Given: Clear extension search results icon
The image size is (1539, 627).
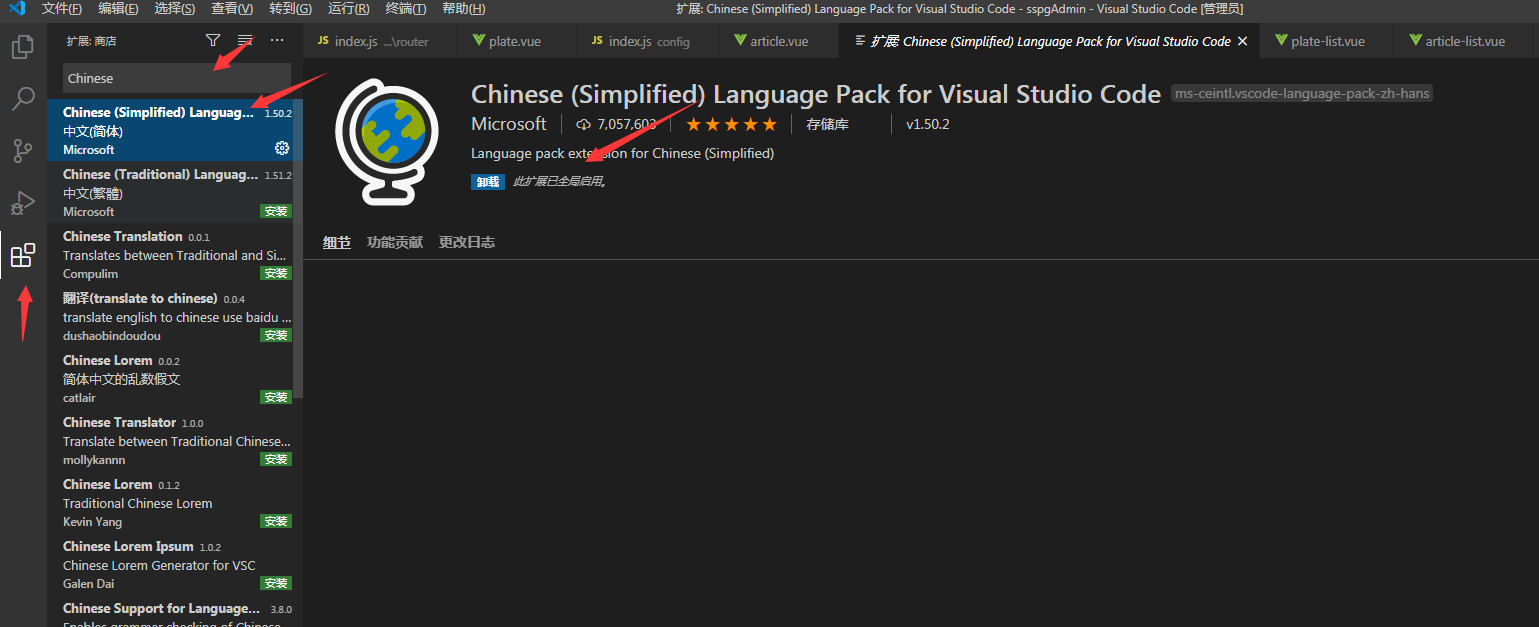Looking at the screenshot, I should [245, 40].
